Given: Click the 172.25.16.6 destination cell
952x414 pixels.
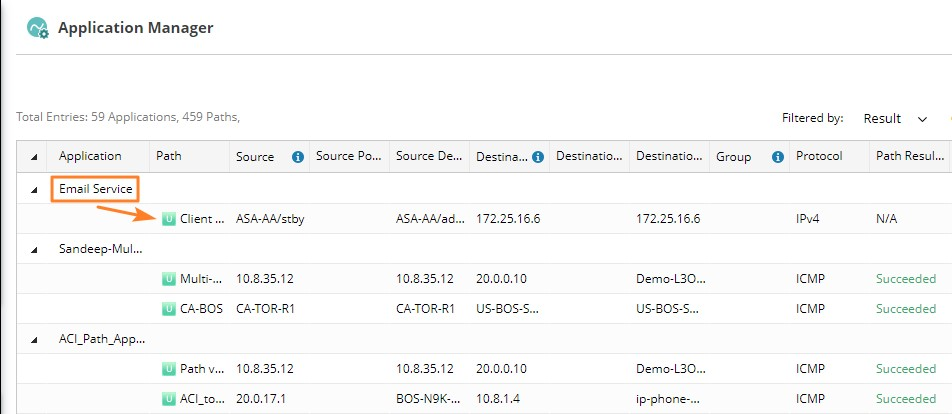Looking at the screenshot, I should point(508,218).
